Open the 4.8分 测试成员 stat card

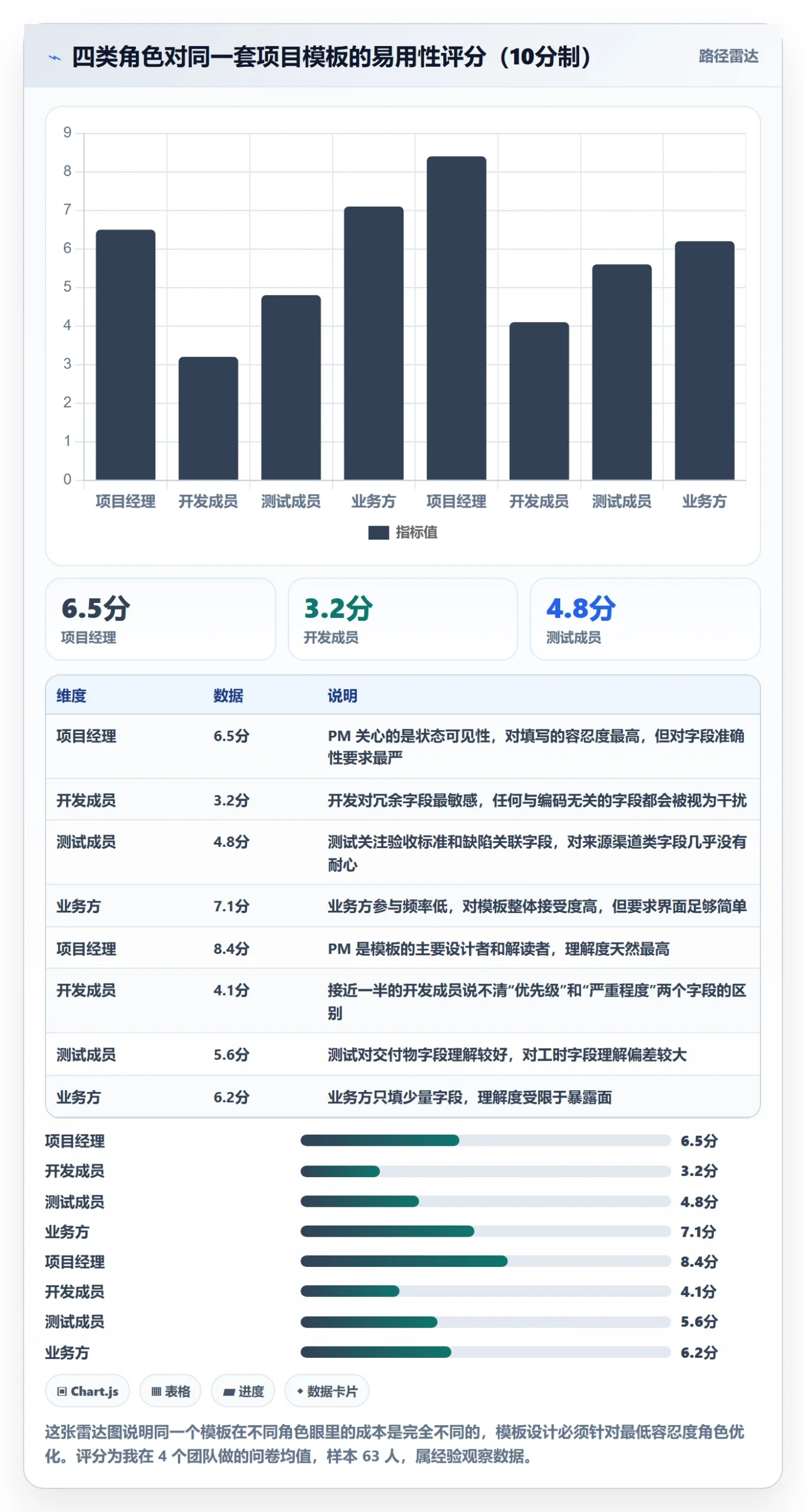pos(645,618)
